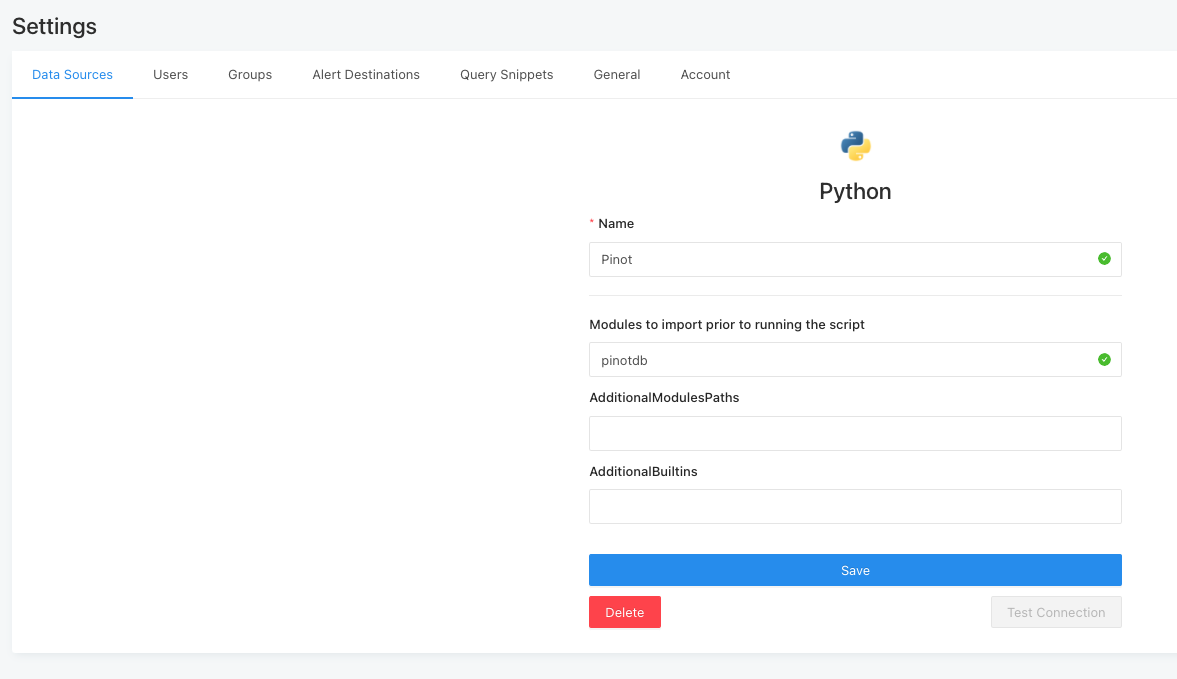
Task: Switch to the Users tab
Action: pos(170,74)
